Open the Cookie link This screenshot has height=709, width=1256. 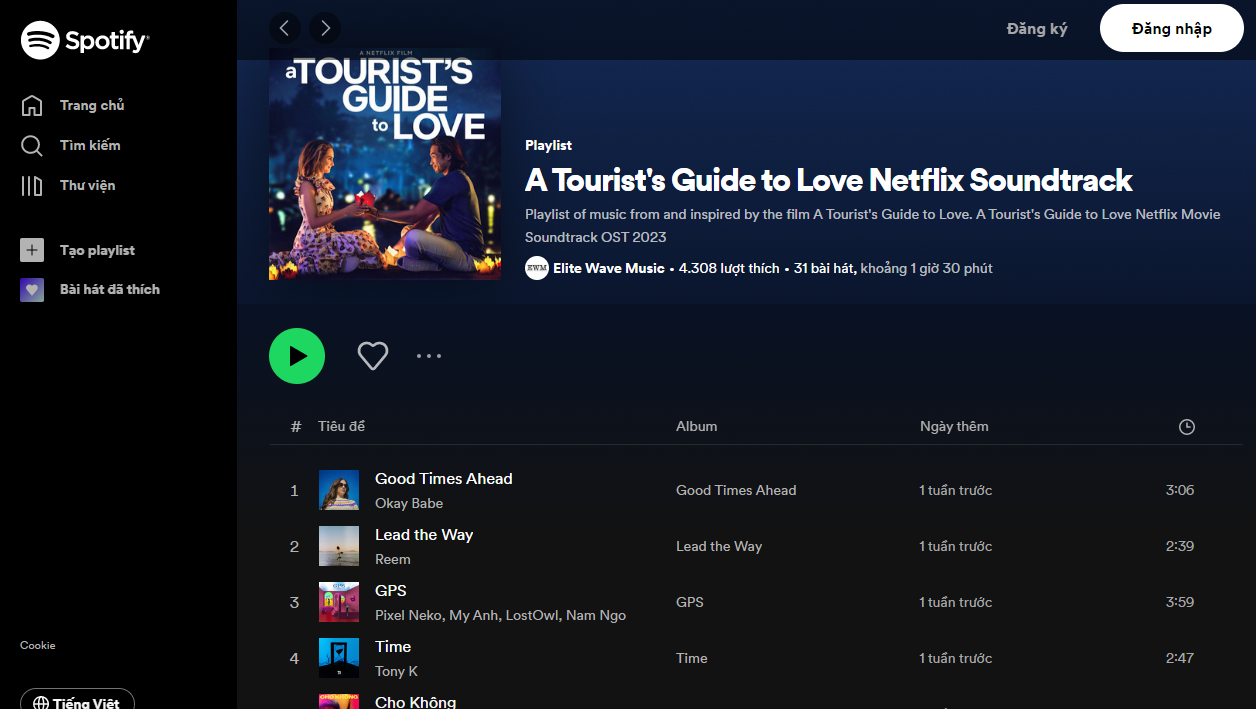[x=38, y=645]
